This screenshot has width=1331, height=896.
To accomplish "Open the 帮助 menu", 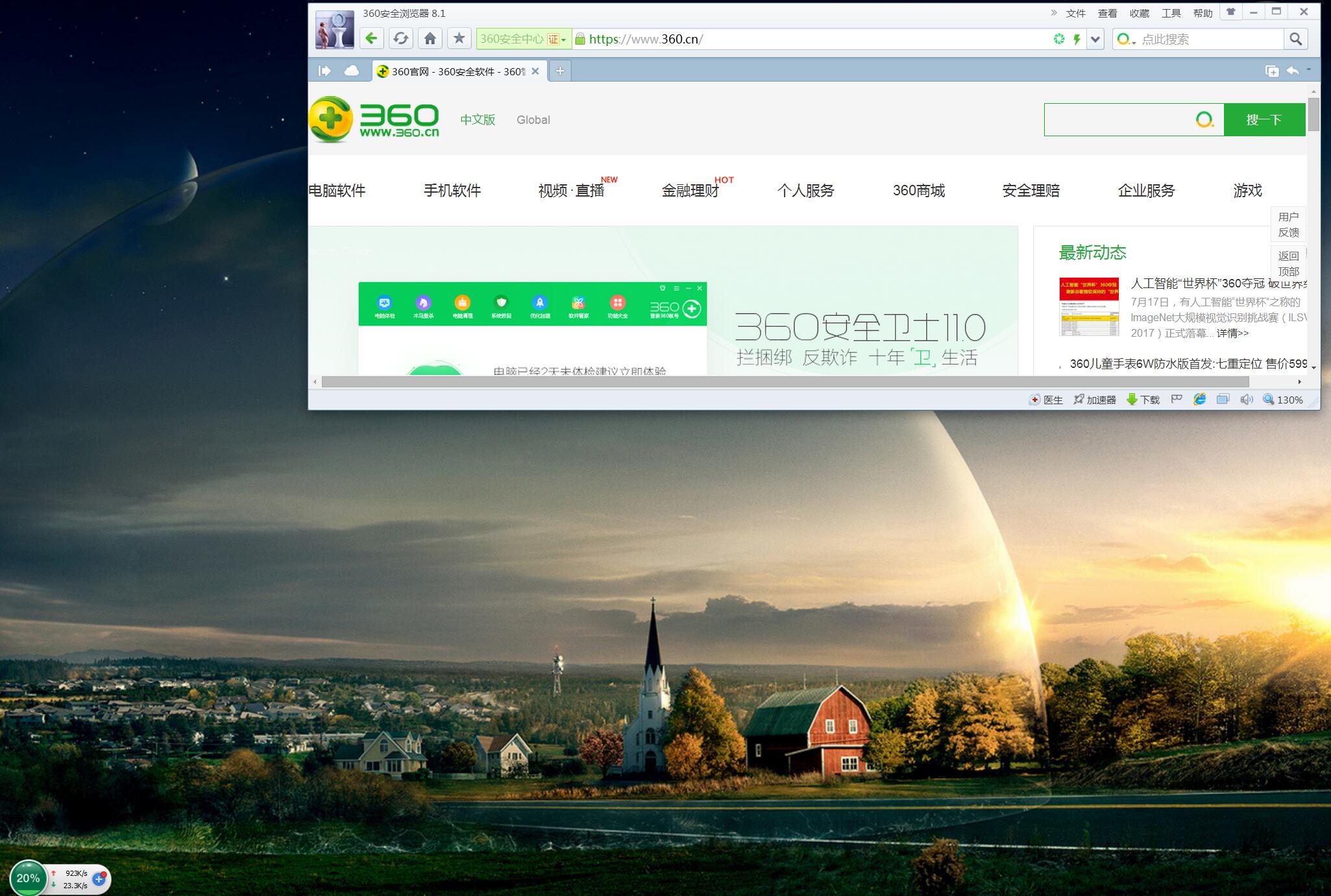I will coord(1203,13).
